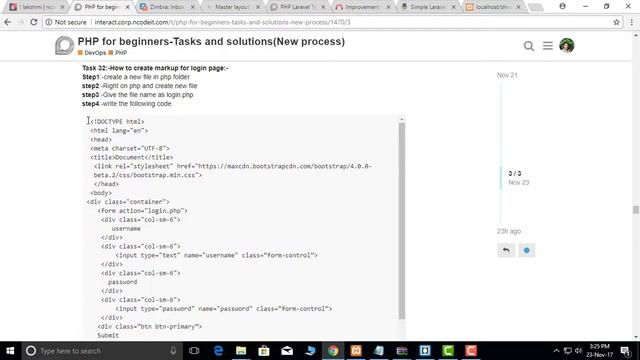
Task: Click the Type here to search box
Action: (x=102, y=351)
